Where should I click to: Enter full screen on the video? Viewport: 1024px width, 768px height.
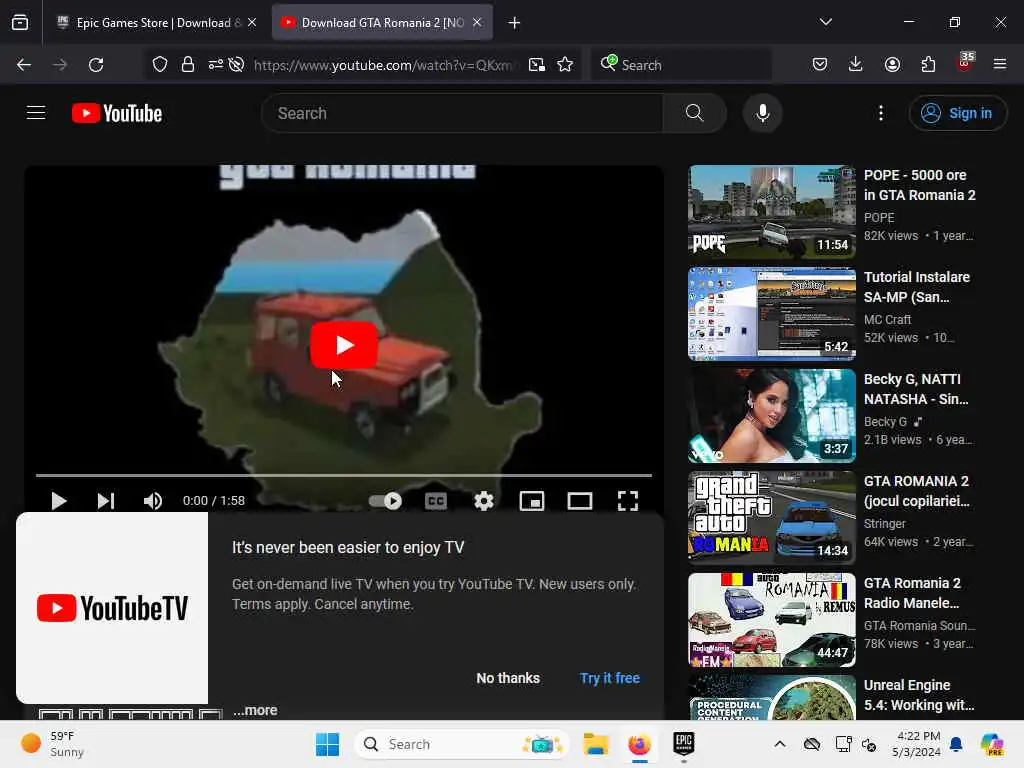[x=628, y=501]
